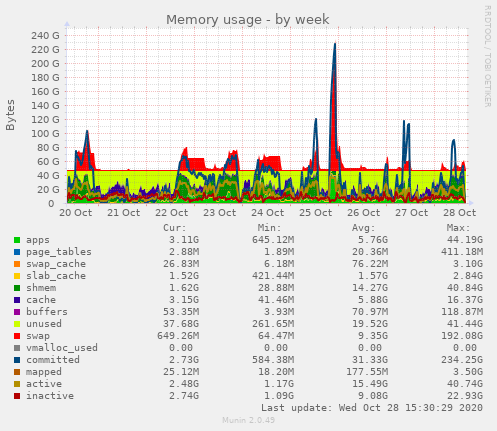The image size is (497, 431).
Task: Click the Memory usage - by week title
Action: tap(248, 20)
